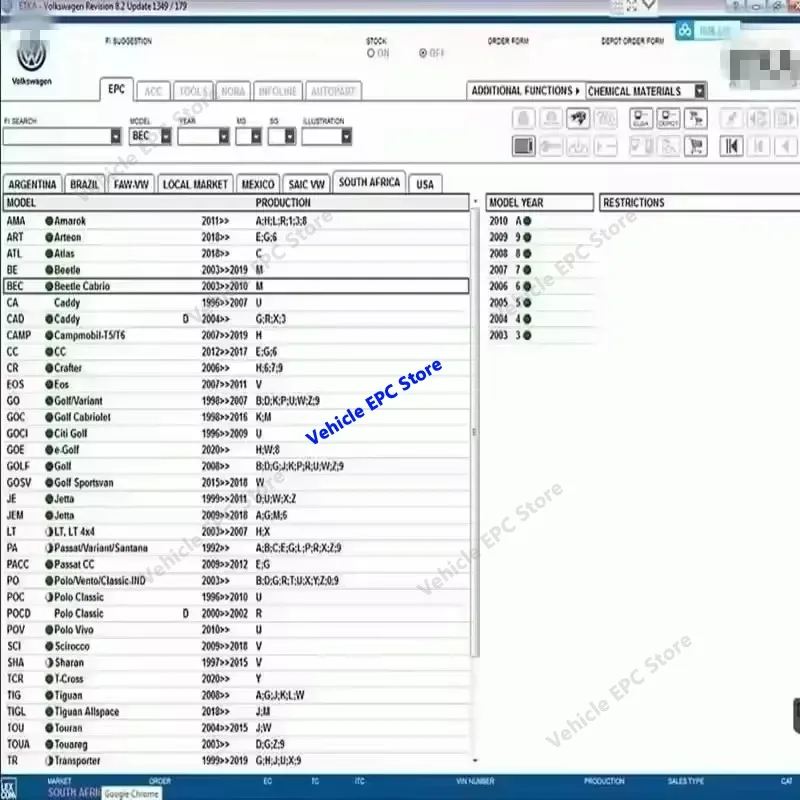Click the greyed left triangle back icon
The height and width of the screenshot is (800, 800).
(786, 146)
